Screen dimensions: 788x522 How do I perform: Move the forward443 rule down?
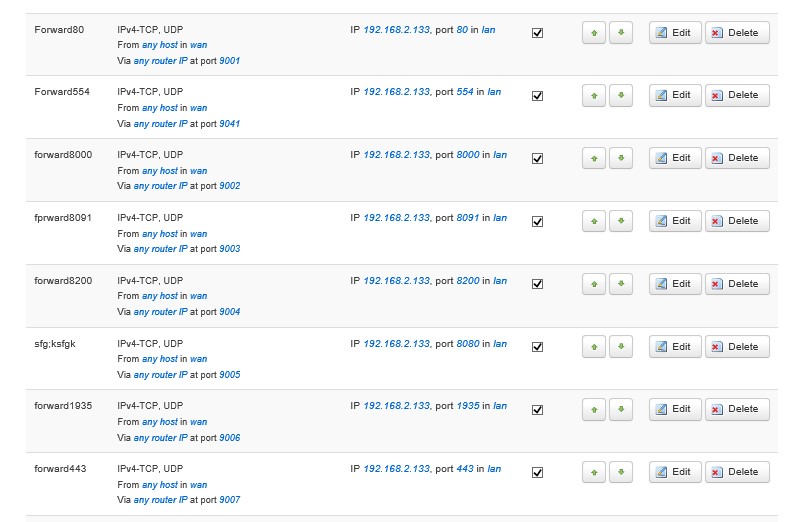point(621,472)
